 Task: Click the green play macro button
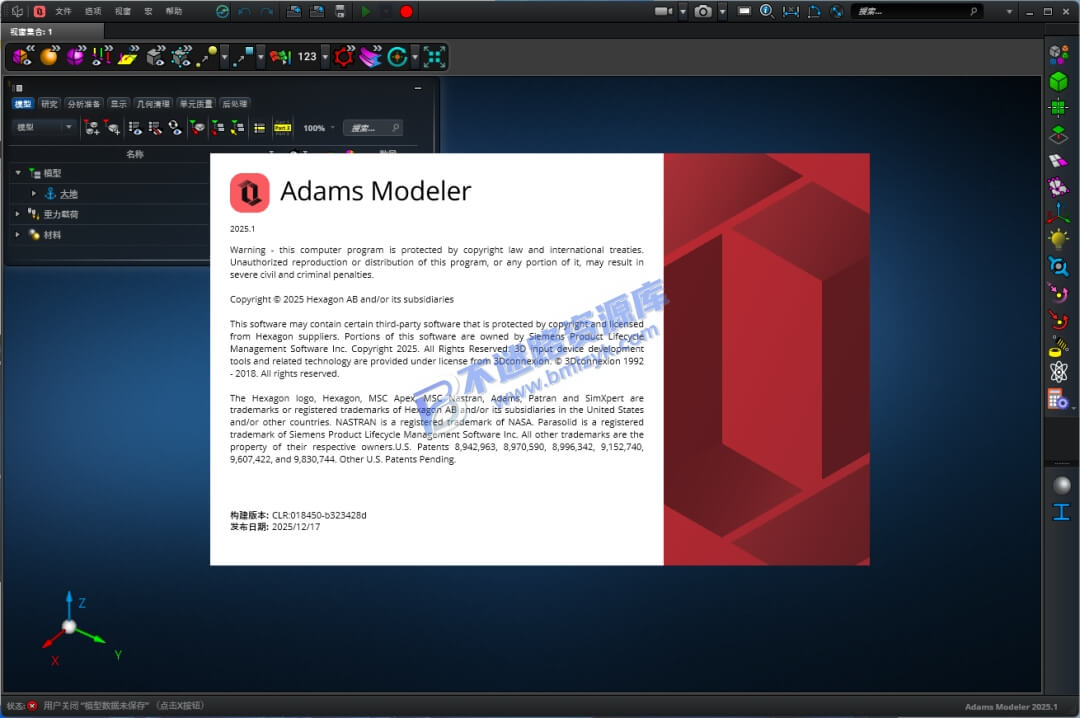pyautogui.click(x=366, y=11)
